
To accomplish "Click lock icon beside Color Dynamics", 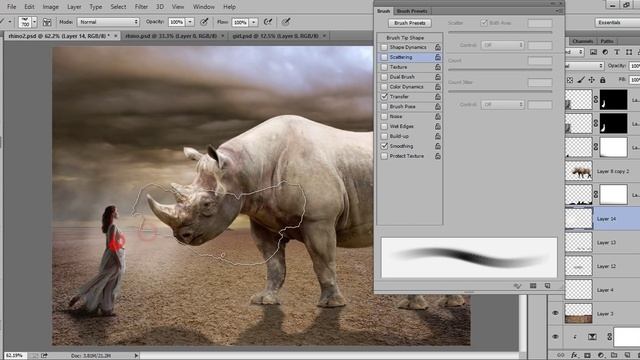I will coord(438,87).
